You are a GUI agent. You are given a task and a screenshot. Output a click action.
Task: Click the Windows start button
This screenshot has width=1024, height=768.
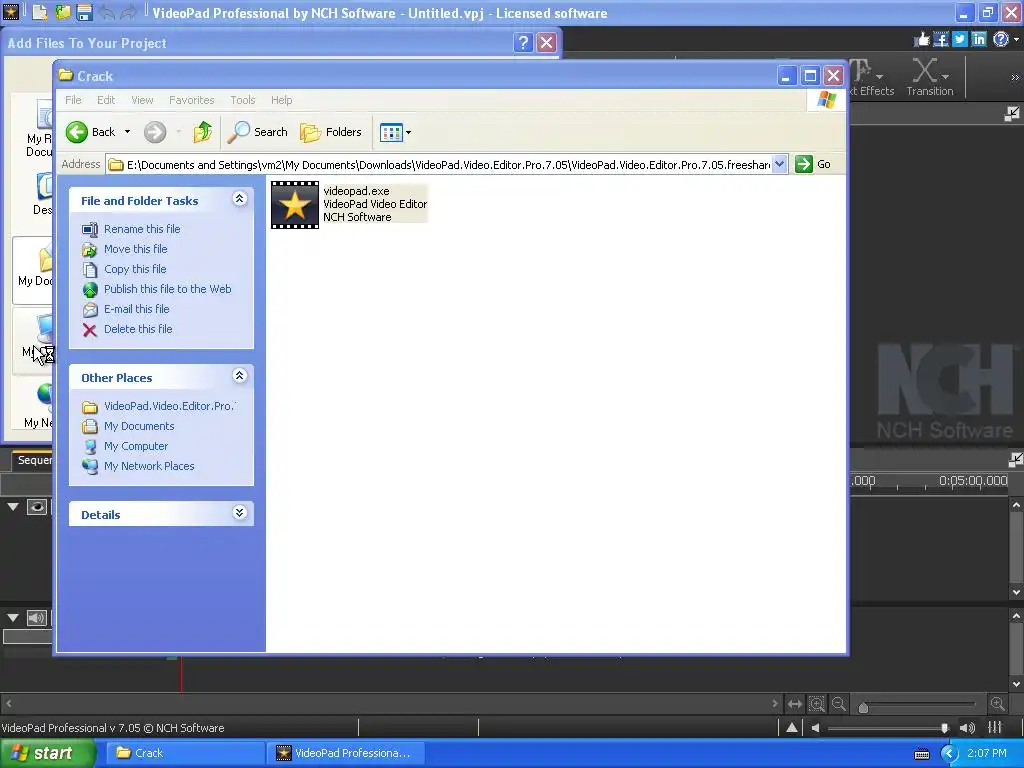(48, 754)
